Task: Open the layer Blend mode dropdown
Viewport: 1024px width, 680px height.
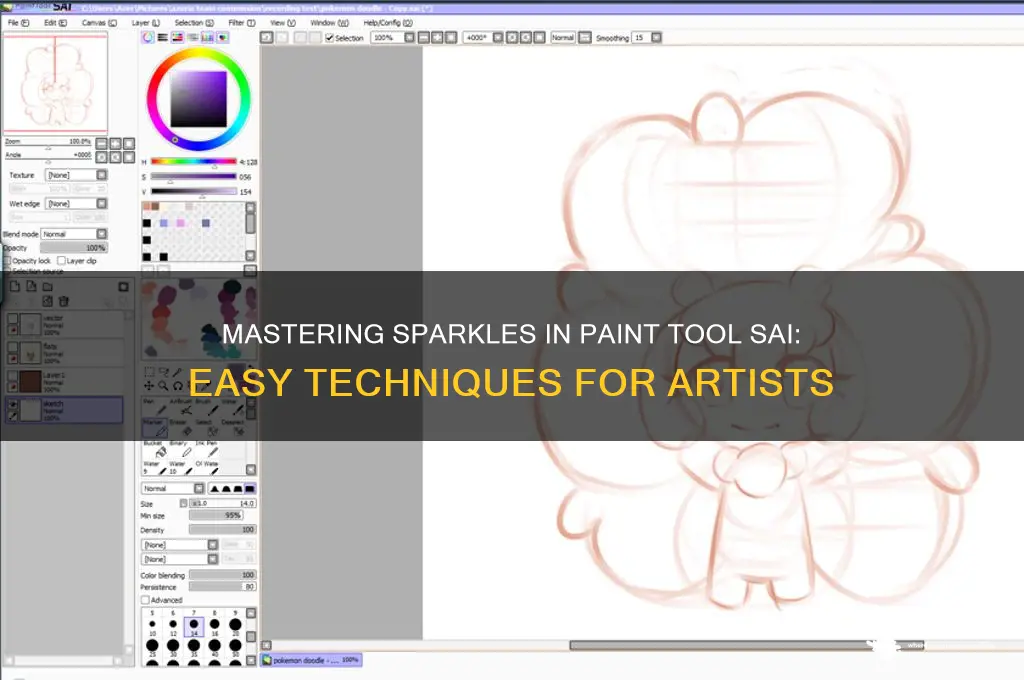Action: [x=74, y=234]
